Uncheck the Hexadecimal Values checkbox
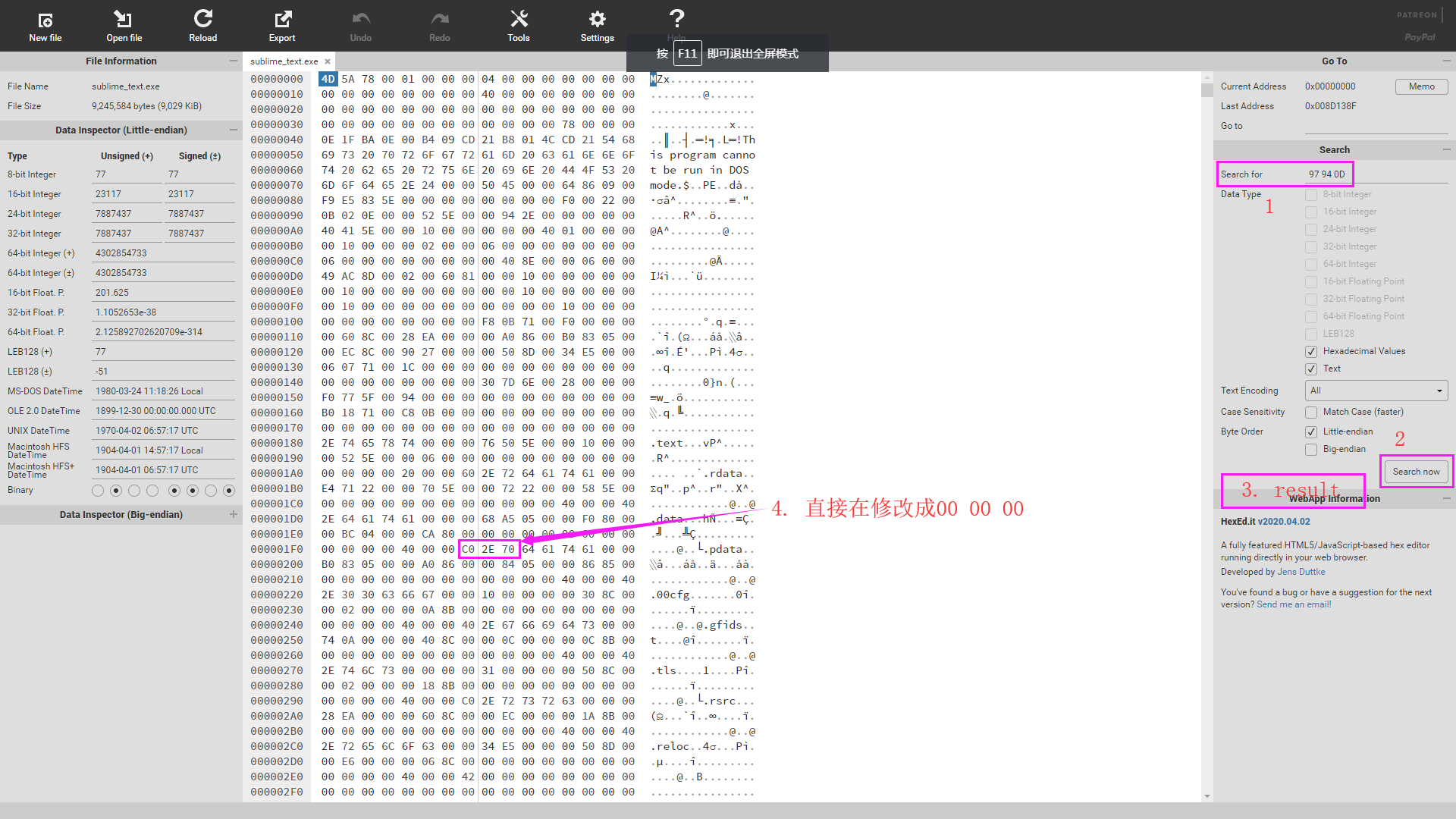The width and height of the screenshot is (1456, 819). coord(1311,352)
